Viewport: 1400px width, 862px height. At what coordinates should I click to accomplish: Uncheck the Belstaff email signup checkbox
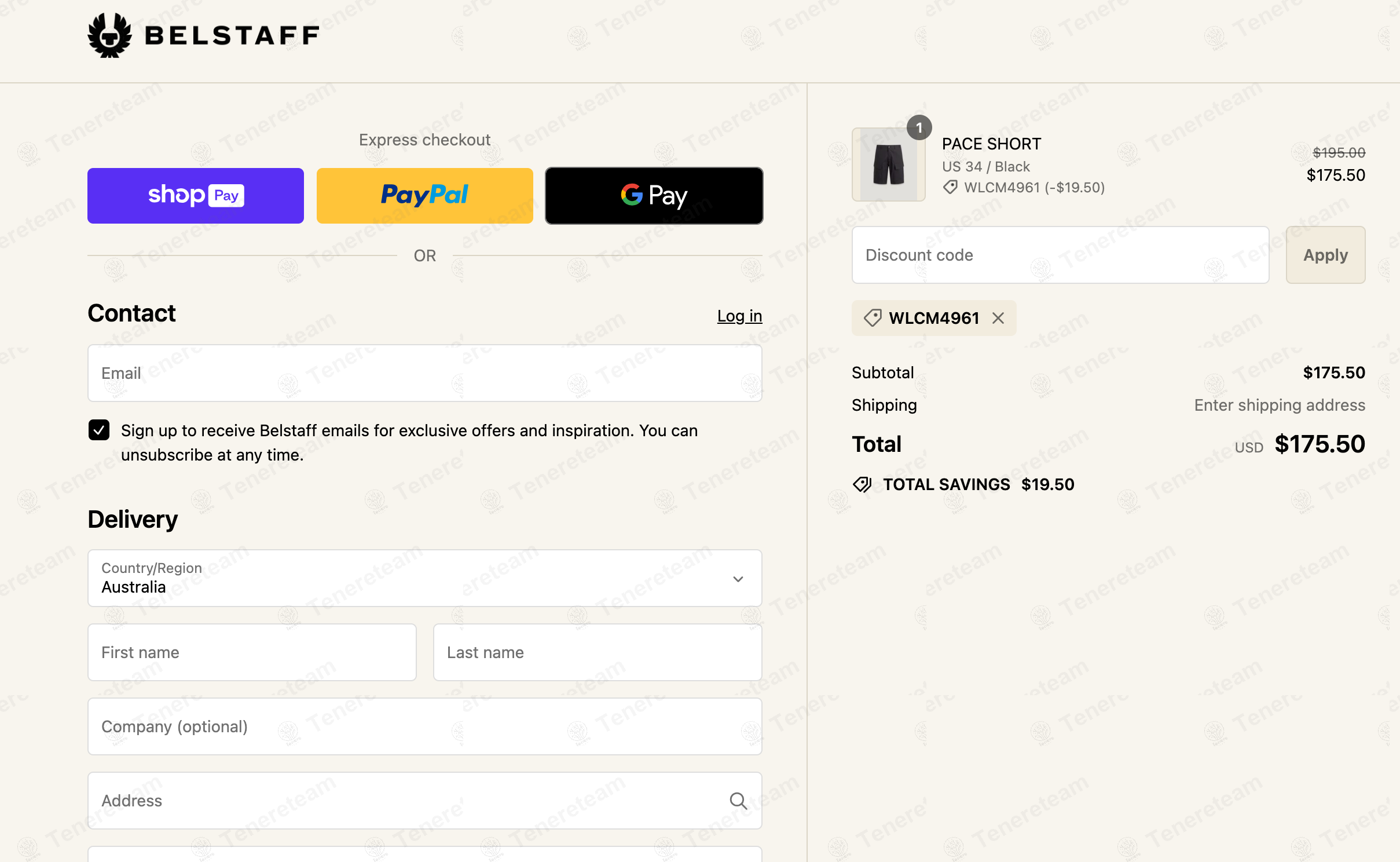click(99, 430)
